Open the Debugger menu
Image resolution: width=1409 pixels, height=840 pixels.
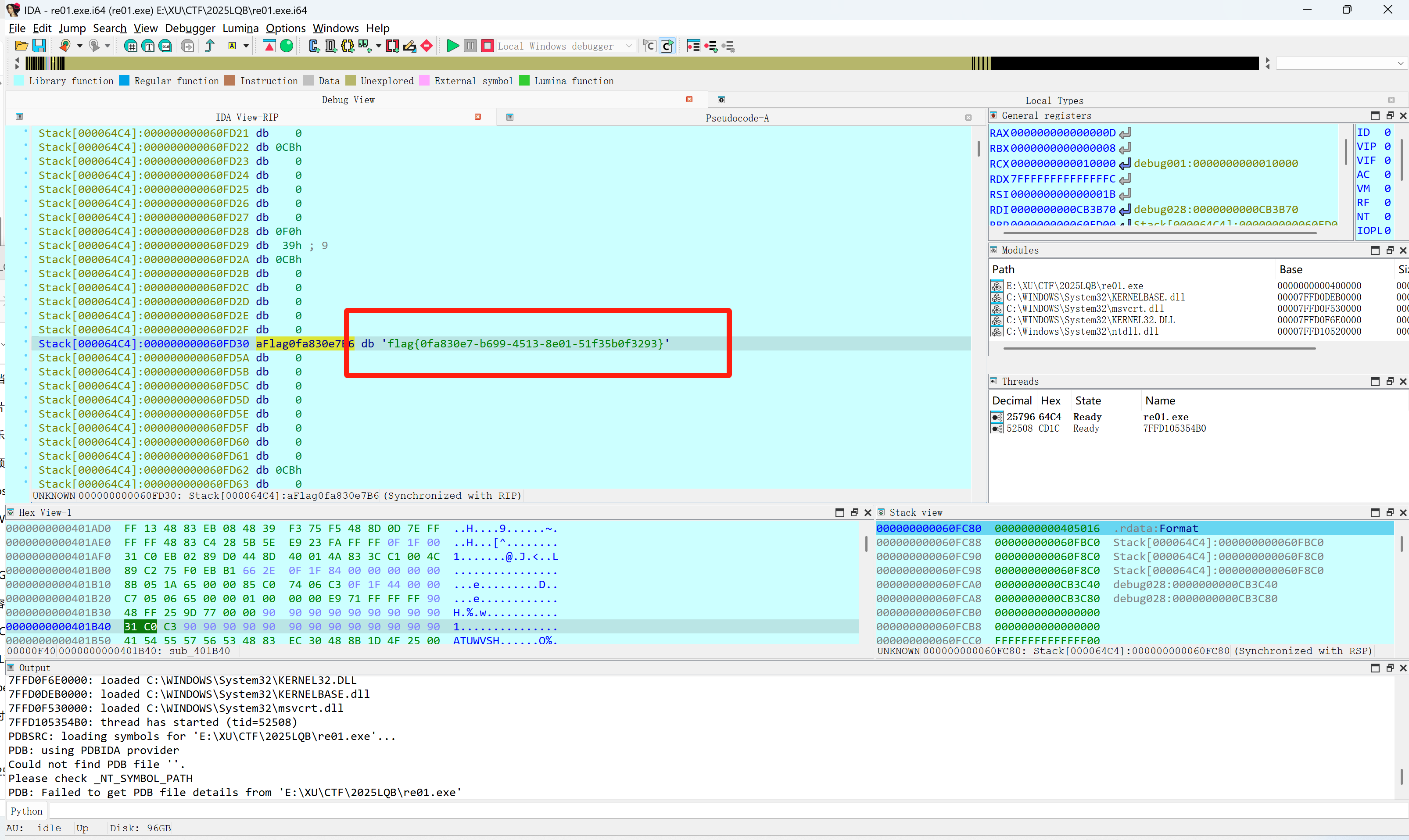click(x=190, y=29)
